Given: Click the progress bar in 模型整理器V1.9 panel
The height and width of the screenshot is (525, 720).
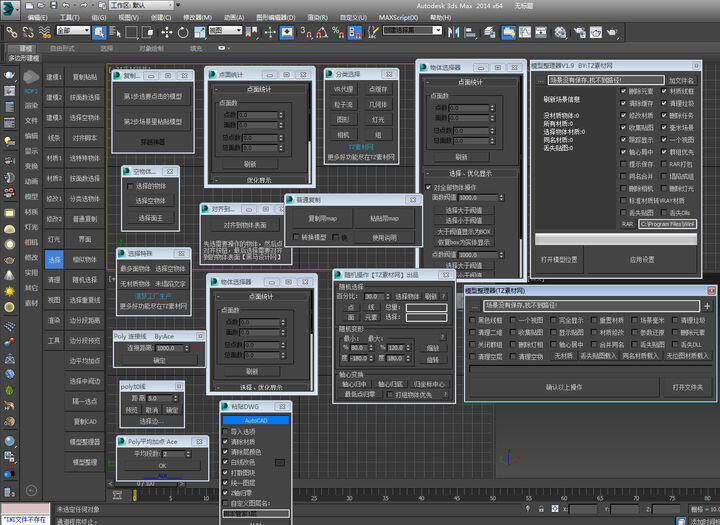Looking at the screenshot, I should point(614,239).
